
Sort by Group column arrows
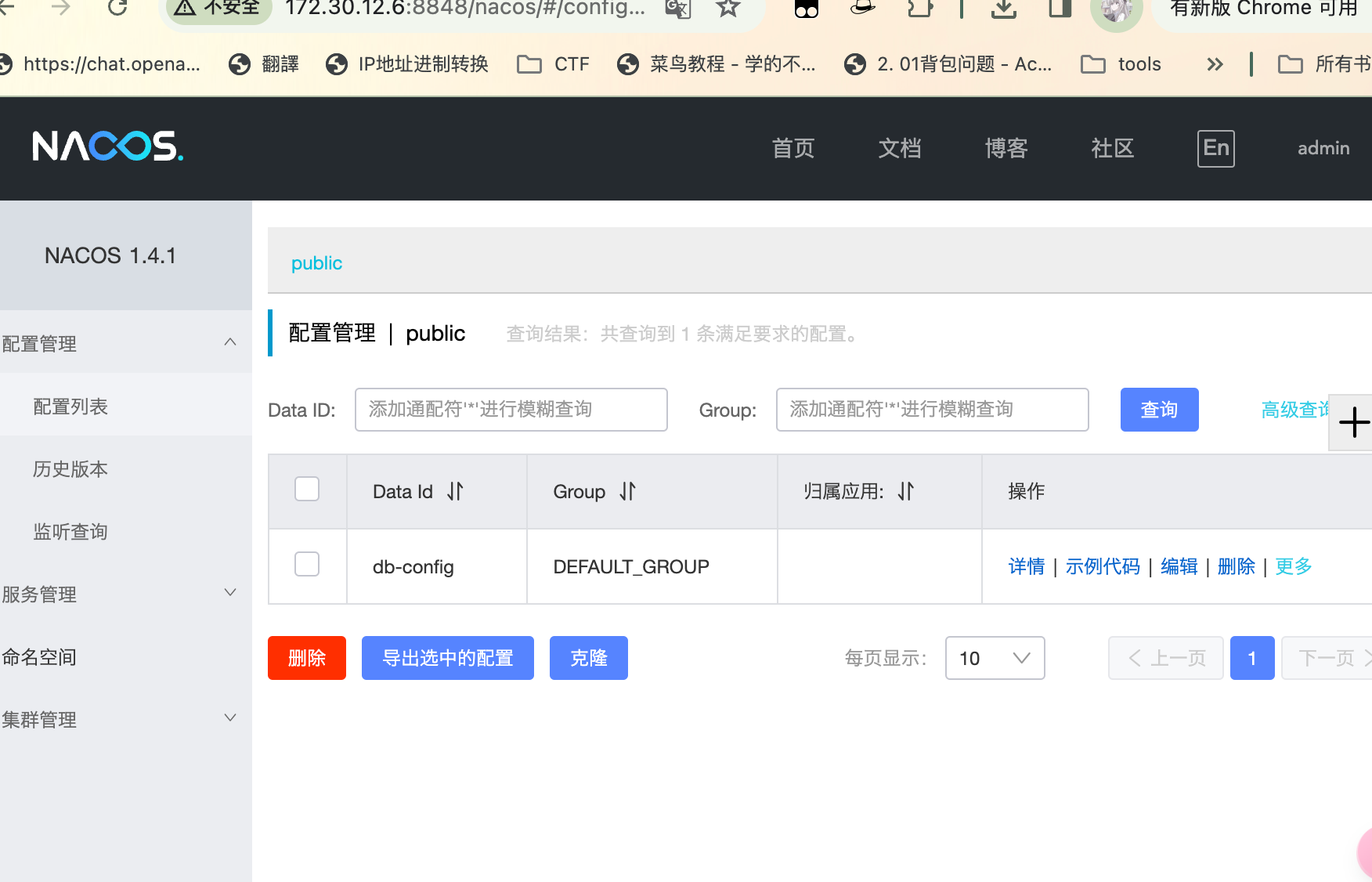(627, 491)
